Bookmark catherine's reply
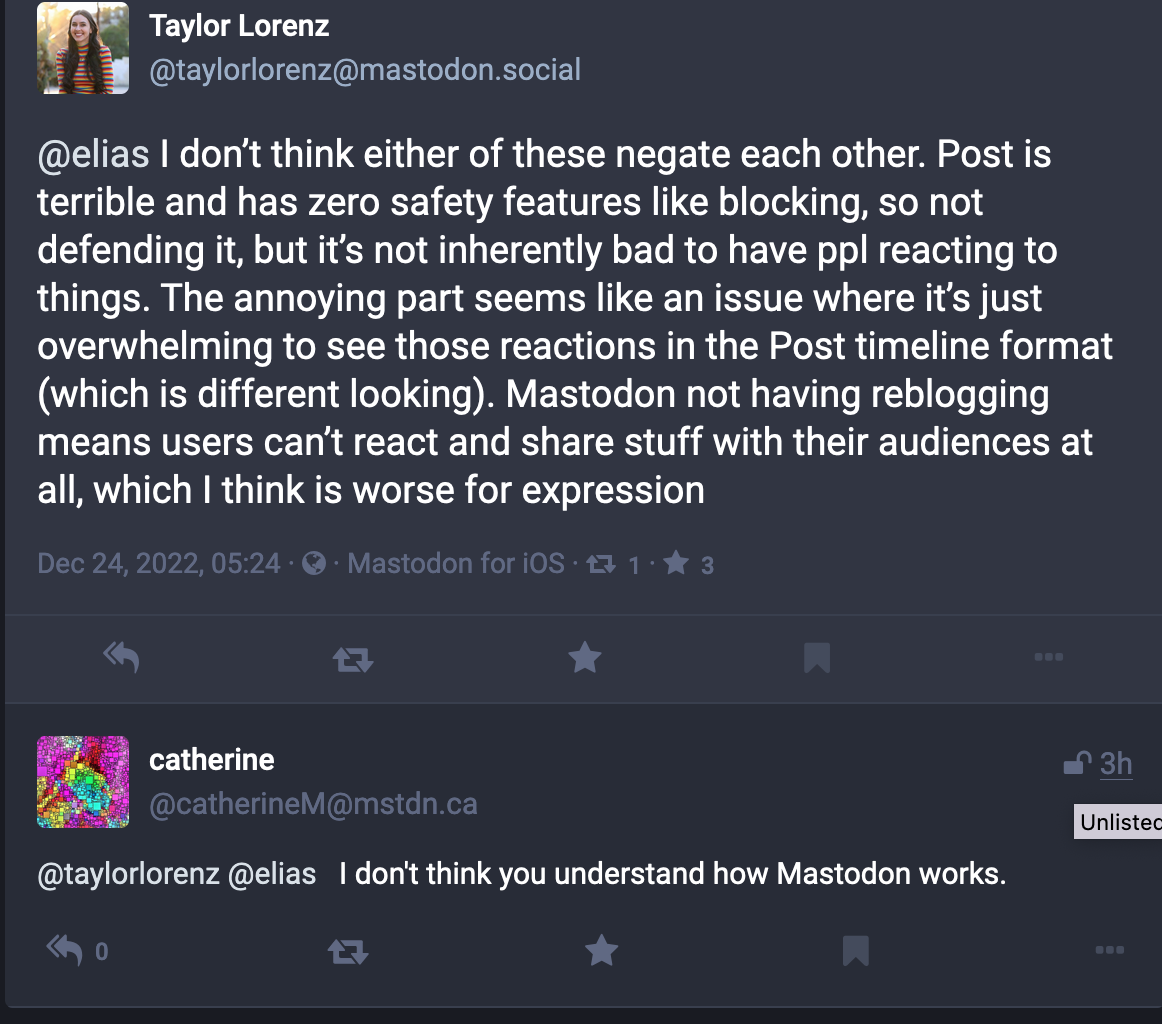The width and height of the screenshot is (1162, 1024). click(x=856, y=951)
